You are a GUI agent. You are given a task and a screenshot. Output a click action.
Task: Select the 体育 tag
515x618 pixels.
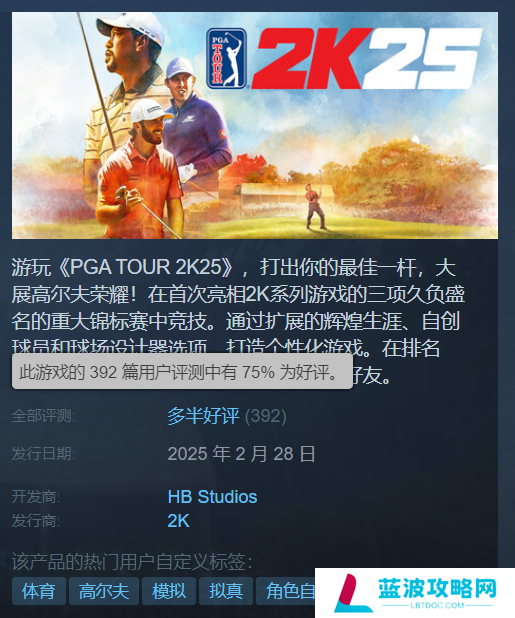point(39,591)
